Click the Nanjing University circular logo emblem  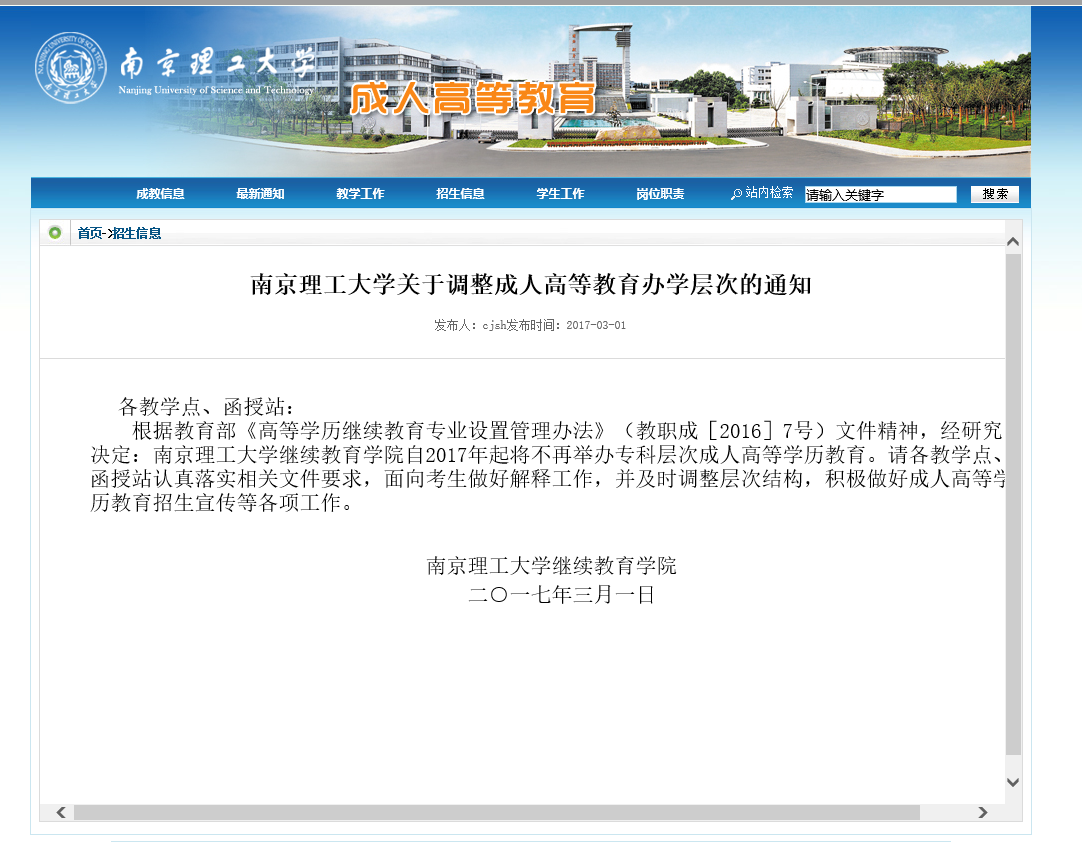coord(71,68)
